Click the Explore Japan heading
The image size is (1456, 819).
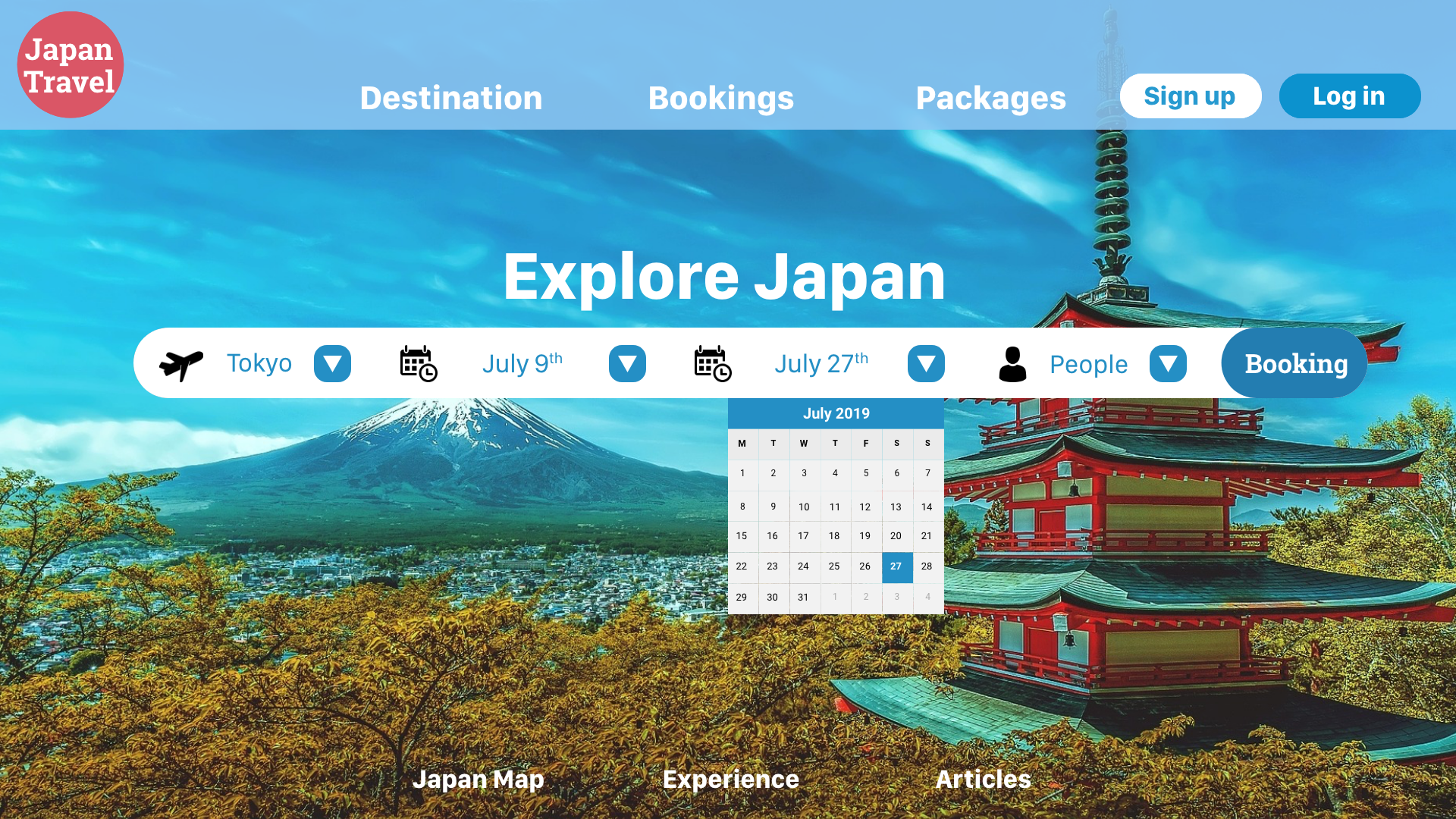click(724, 278)
